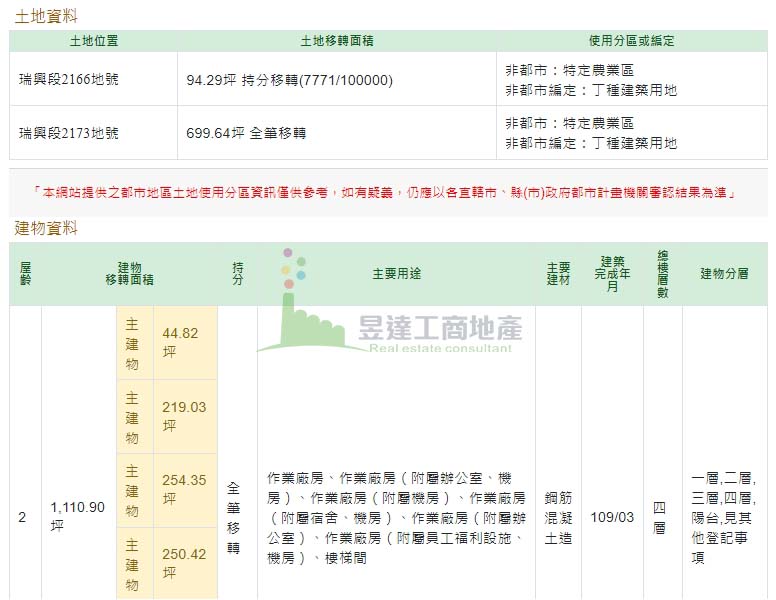Select the 持分 column header
Image resolution: width=776 pixels, height=600 pixels.
[x=238, y=274]
